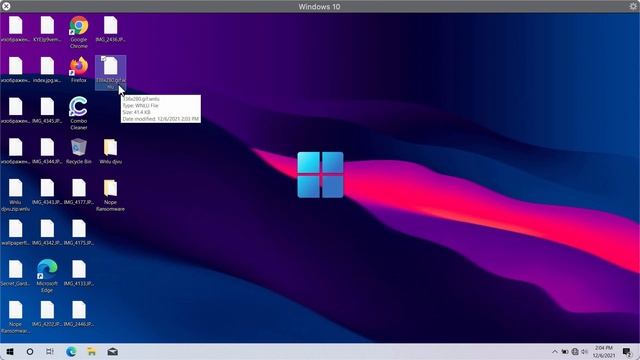The width and height of the screenshot is (640, 360).
Task: Open the VM window settings gear
Action: click(633, 6)
